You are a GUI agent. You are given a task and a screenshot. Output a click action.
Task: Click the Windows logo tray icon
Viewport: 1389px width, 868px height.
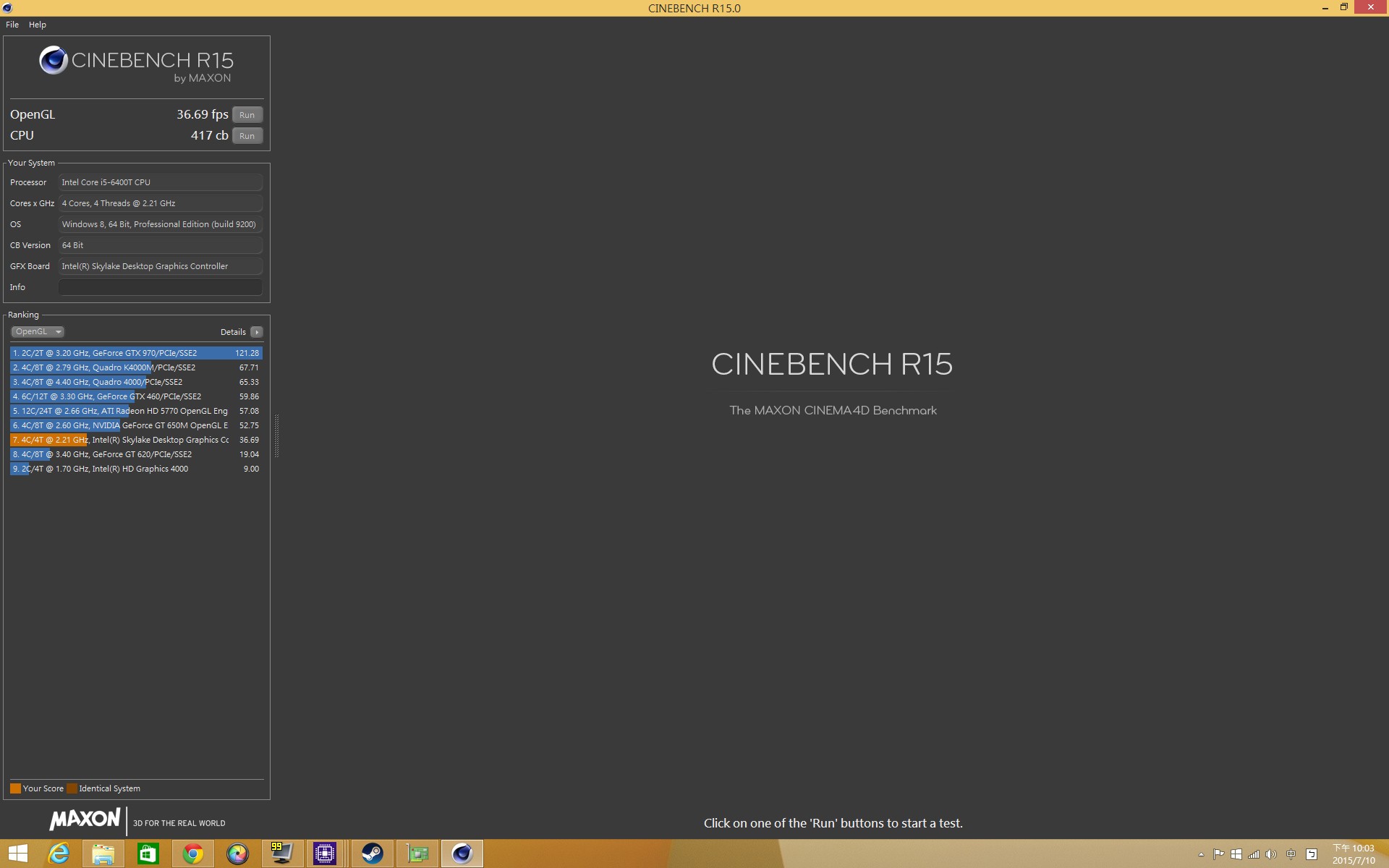pos(1236,854)
